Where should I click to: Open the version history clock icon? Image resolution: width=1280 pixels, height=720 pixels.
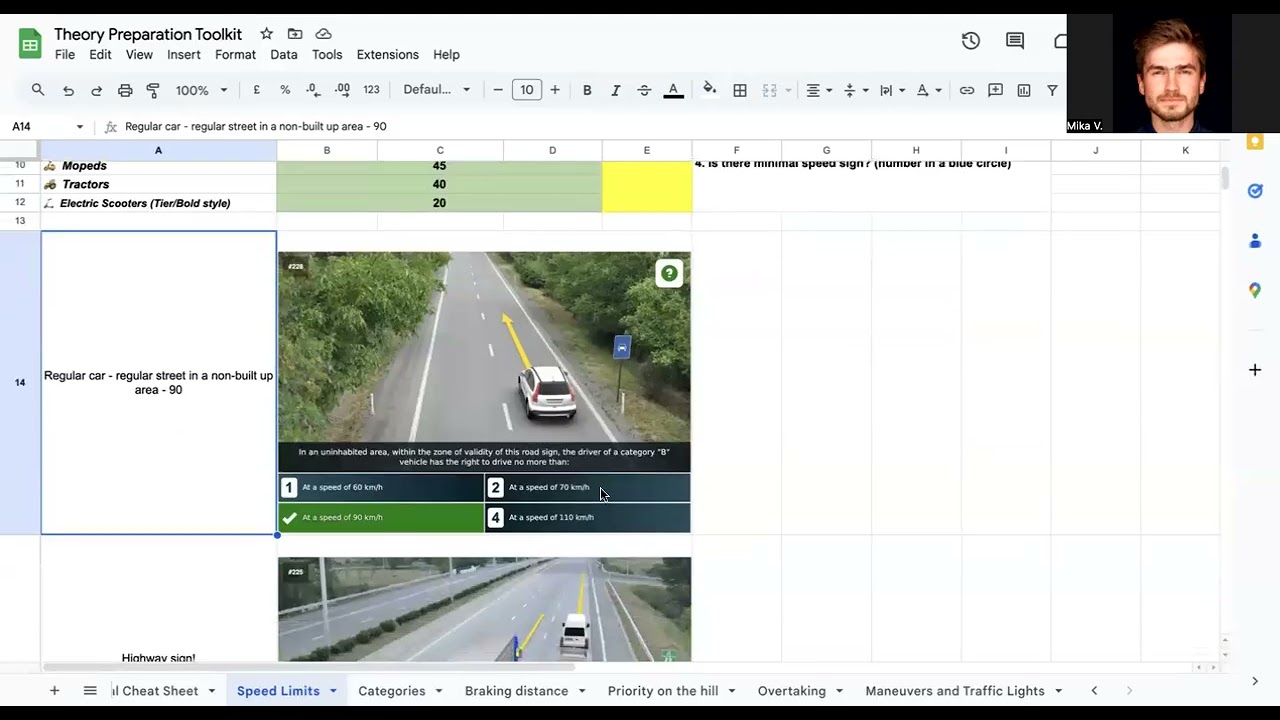(970, 41)
